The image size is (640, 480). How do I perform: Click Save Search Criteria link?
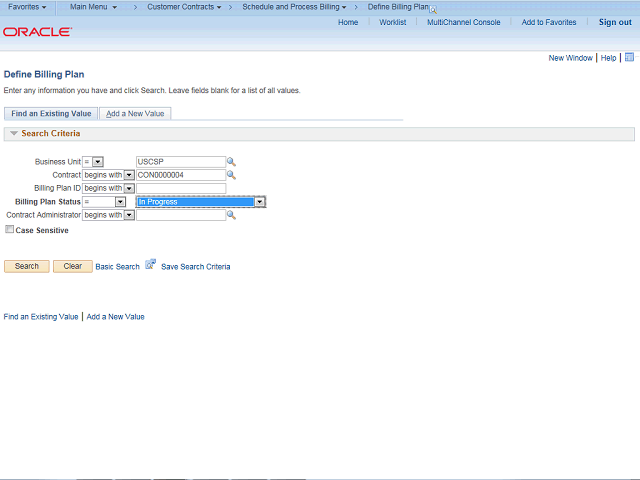196,267
